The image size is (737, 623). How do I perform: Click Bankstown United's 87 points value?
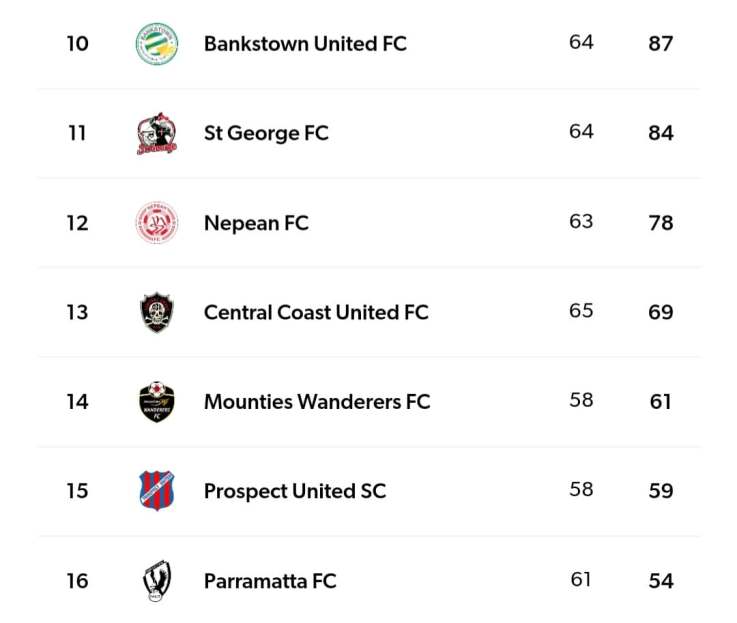pyautogui.click(x=660, y=44)
